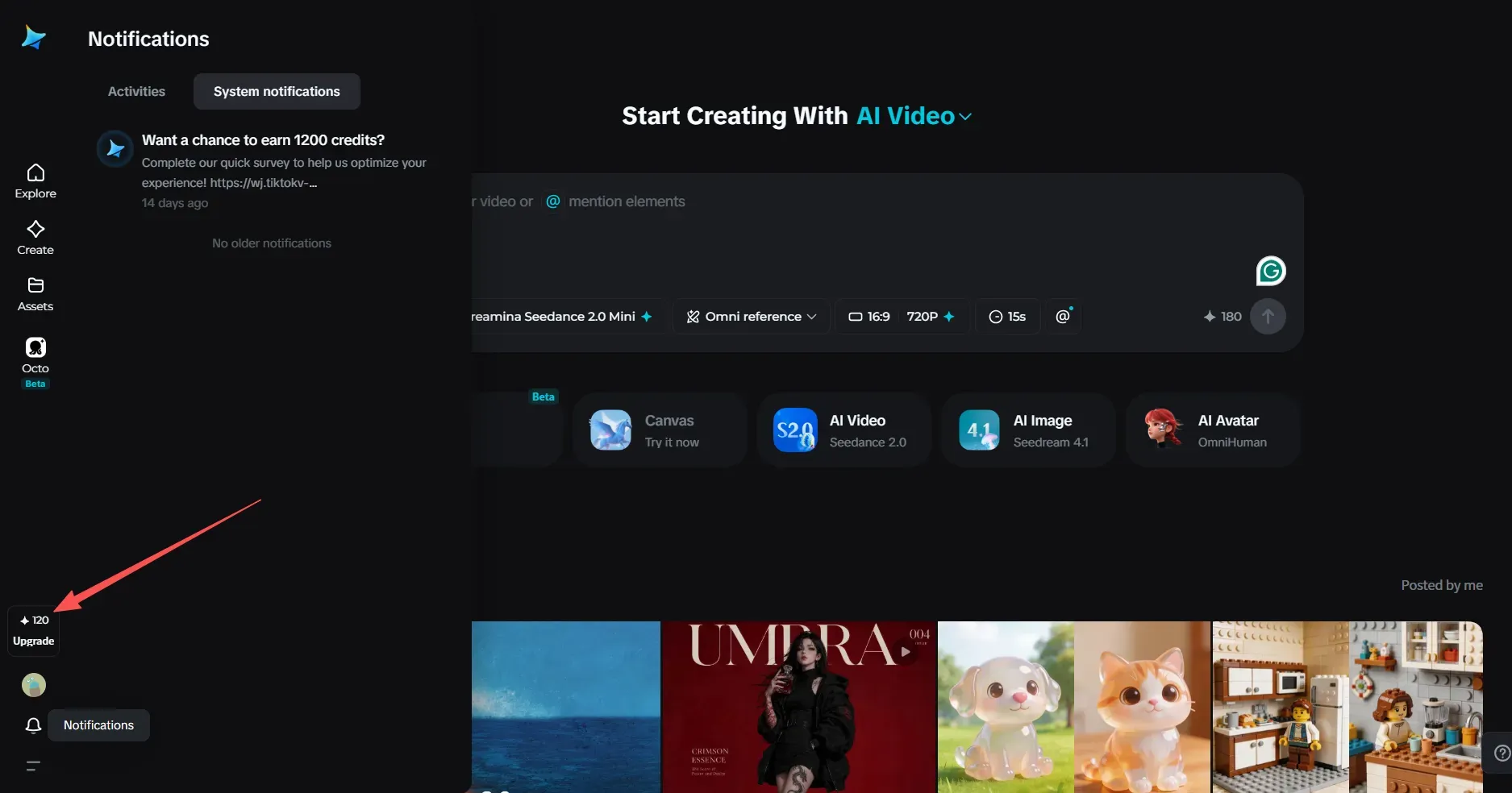
Task: Click the AI Video Seedance icon
Action: pyautogui.click(x=795, y=430)
